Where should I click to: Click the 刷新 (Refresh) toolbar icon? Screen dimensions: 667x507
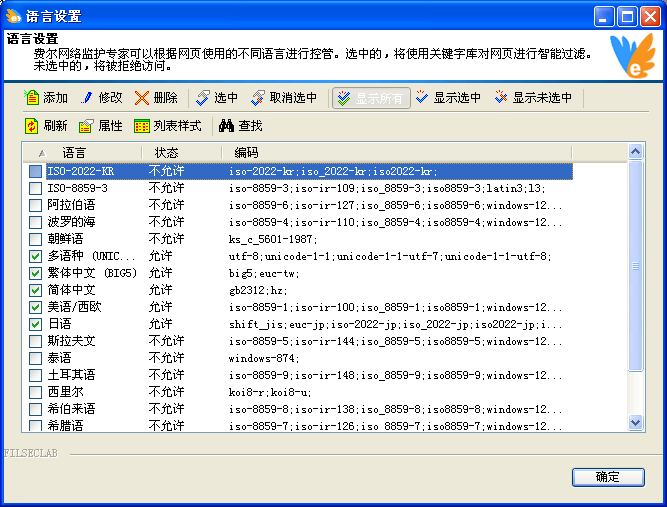(32, 126)
